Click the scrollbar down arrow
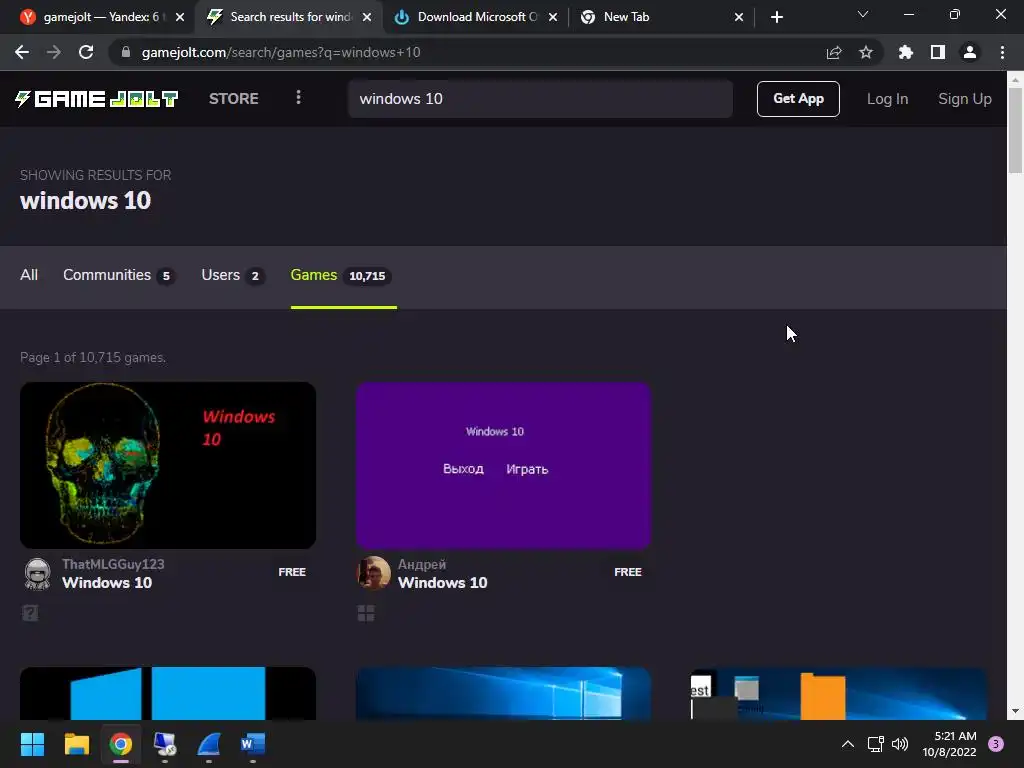1024x768 pixels. point(1015,711)
